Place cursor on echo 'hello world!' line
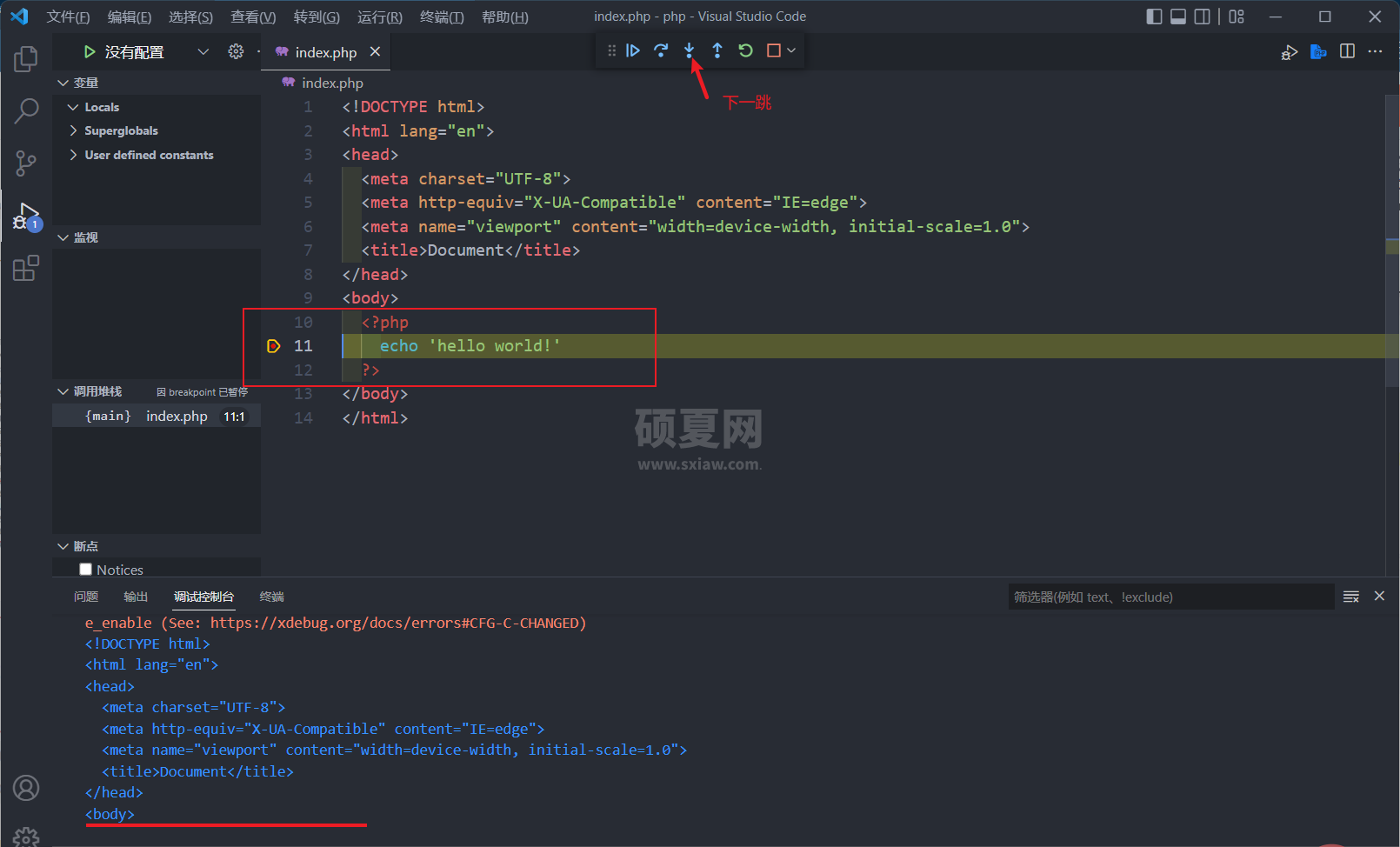This screenshot has width=1400, height=847. click(470, 346)
